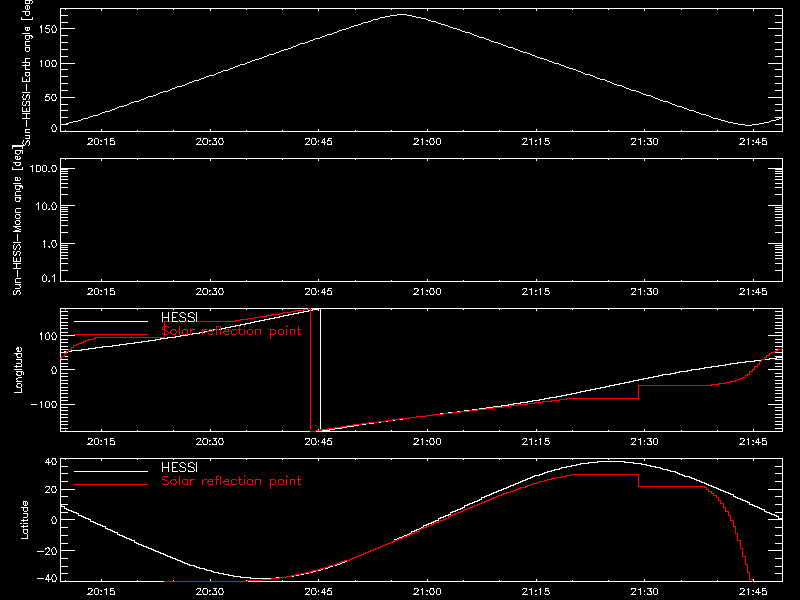The height and width of the screenshot is (600, 800).
Task: Click the 100.0 tick on Moon angle plot
Action: (x=43, y=169)
